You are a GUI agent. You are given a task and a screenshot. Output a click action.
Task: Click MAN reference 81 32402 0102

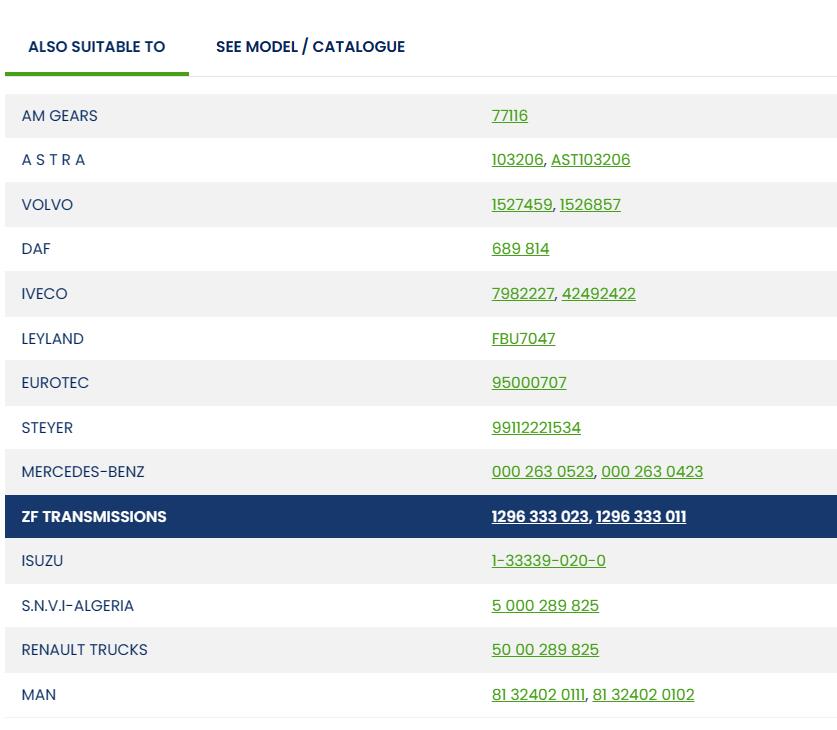643,695
